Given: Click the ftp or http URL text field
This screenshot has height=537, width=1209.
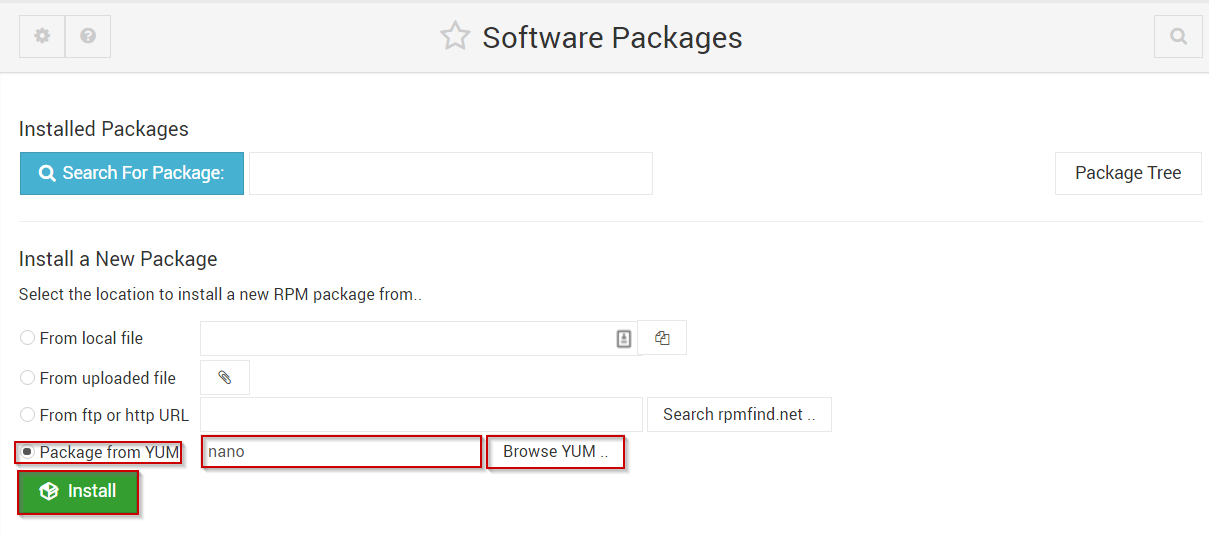Looking at the screenshot, I should click(x=422, y=414).
